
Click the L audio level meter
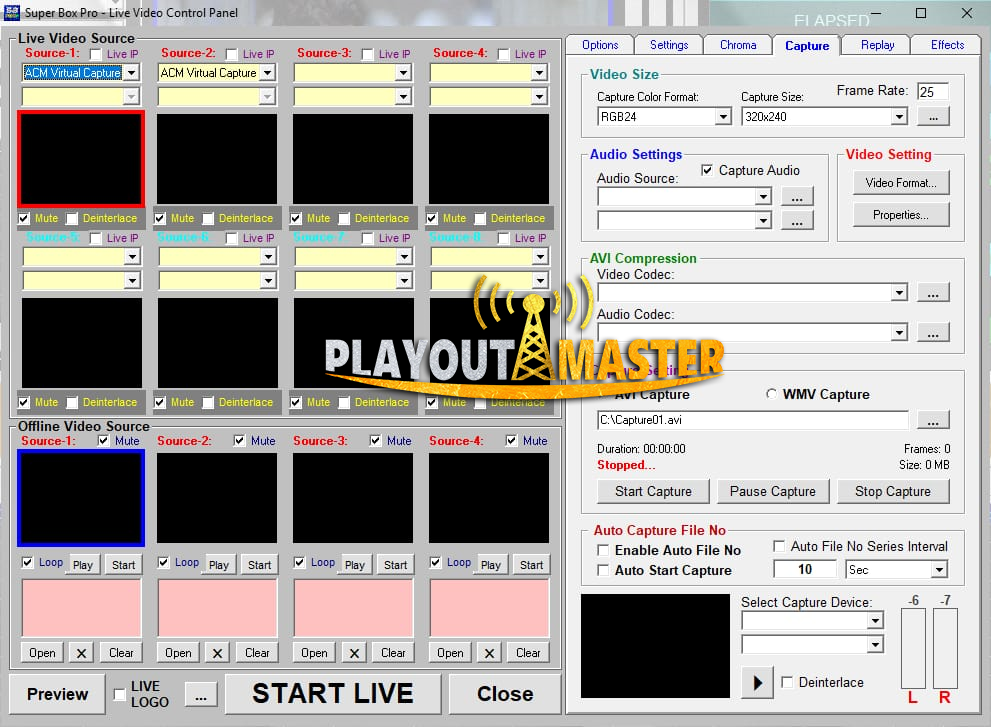coord(913,650)
